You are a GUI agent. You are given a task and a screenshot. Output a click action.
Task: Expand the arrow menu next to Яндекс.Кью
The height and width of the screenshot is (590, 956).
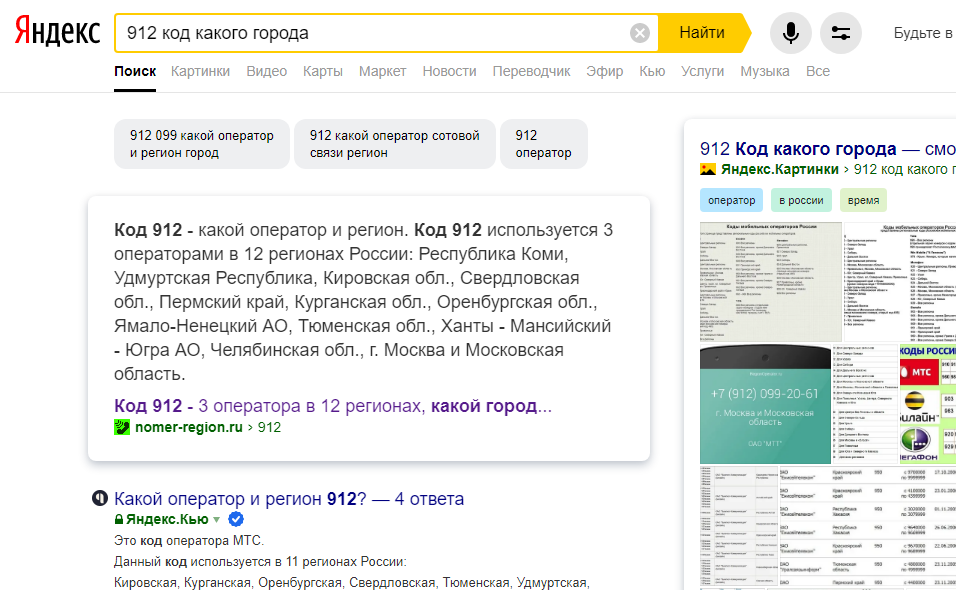(216, 520)
